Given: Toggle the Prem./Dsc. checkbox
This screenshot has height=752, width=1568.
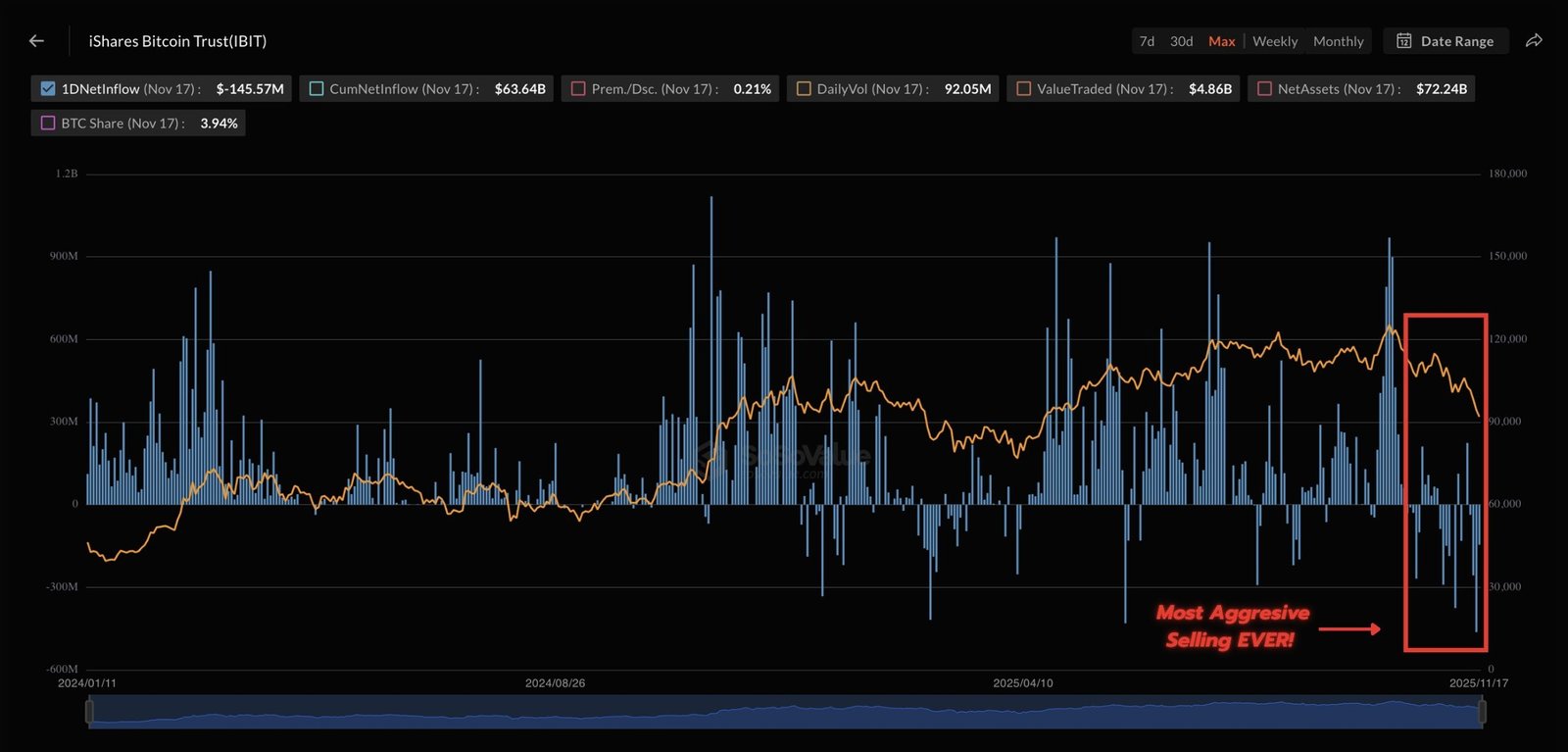Looking at the screenshot, I should pos(578,89).
